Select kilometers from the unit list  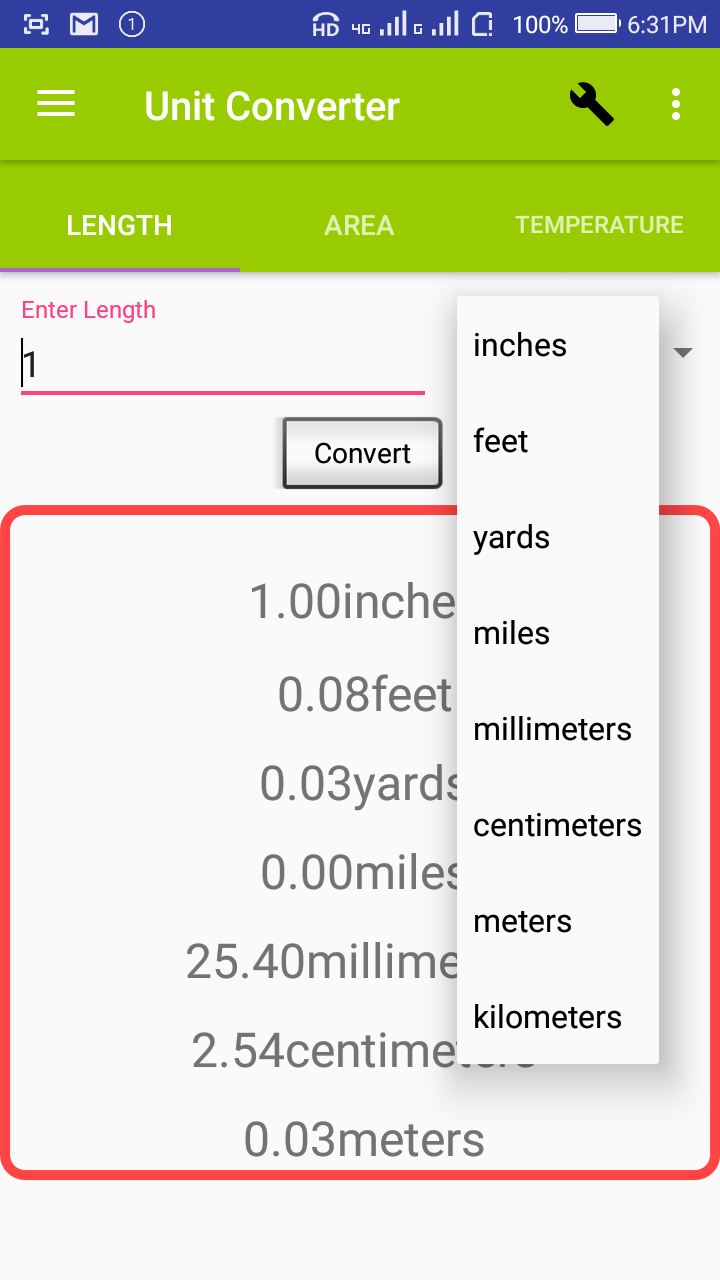pyautogui.click(x=547, y=1017)
